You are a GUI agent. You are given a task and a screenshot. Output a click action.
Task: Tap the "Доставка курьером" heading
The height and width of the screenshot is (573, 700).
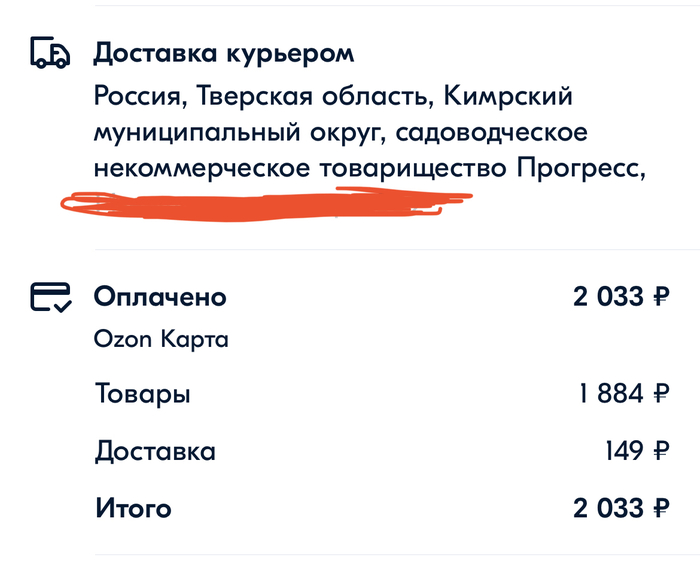(224, 53)
